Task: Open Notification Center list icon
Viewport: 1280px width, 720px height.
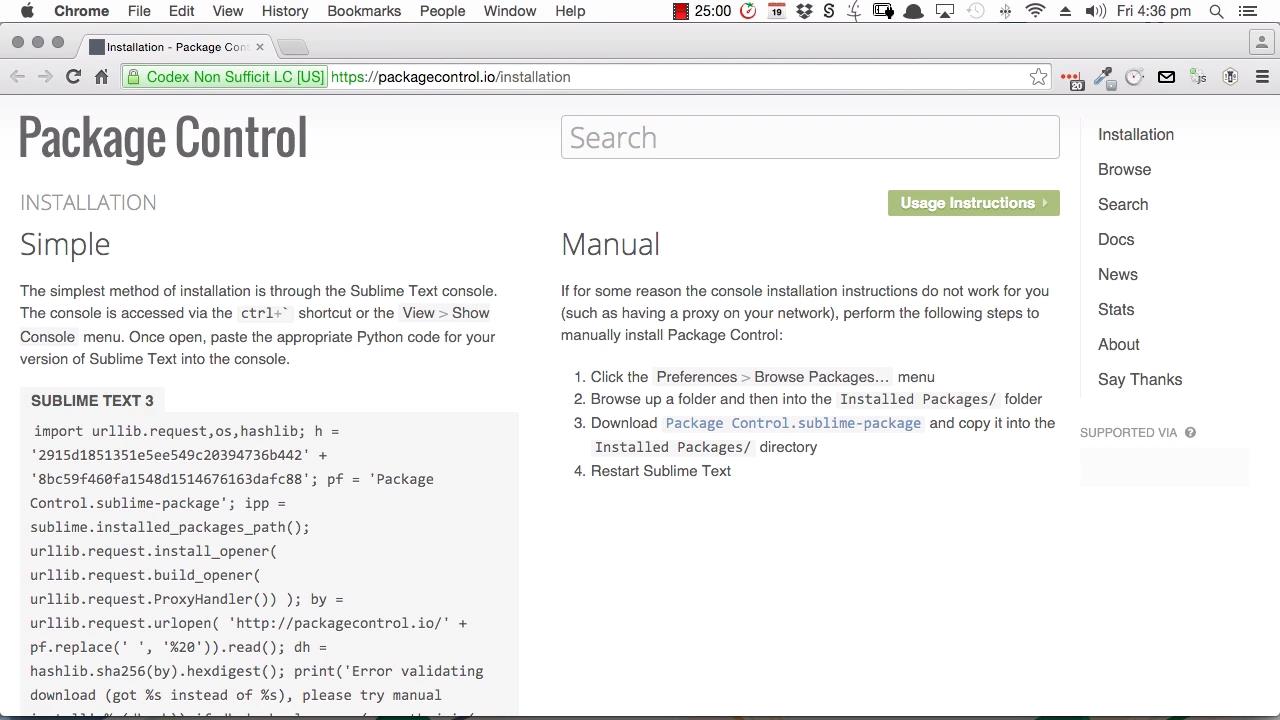Action: (x=1247, y=11)
